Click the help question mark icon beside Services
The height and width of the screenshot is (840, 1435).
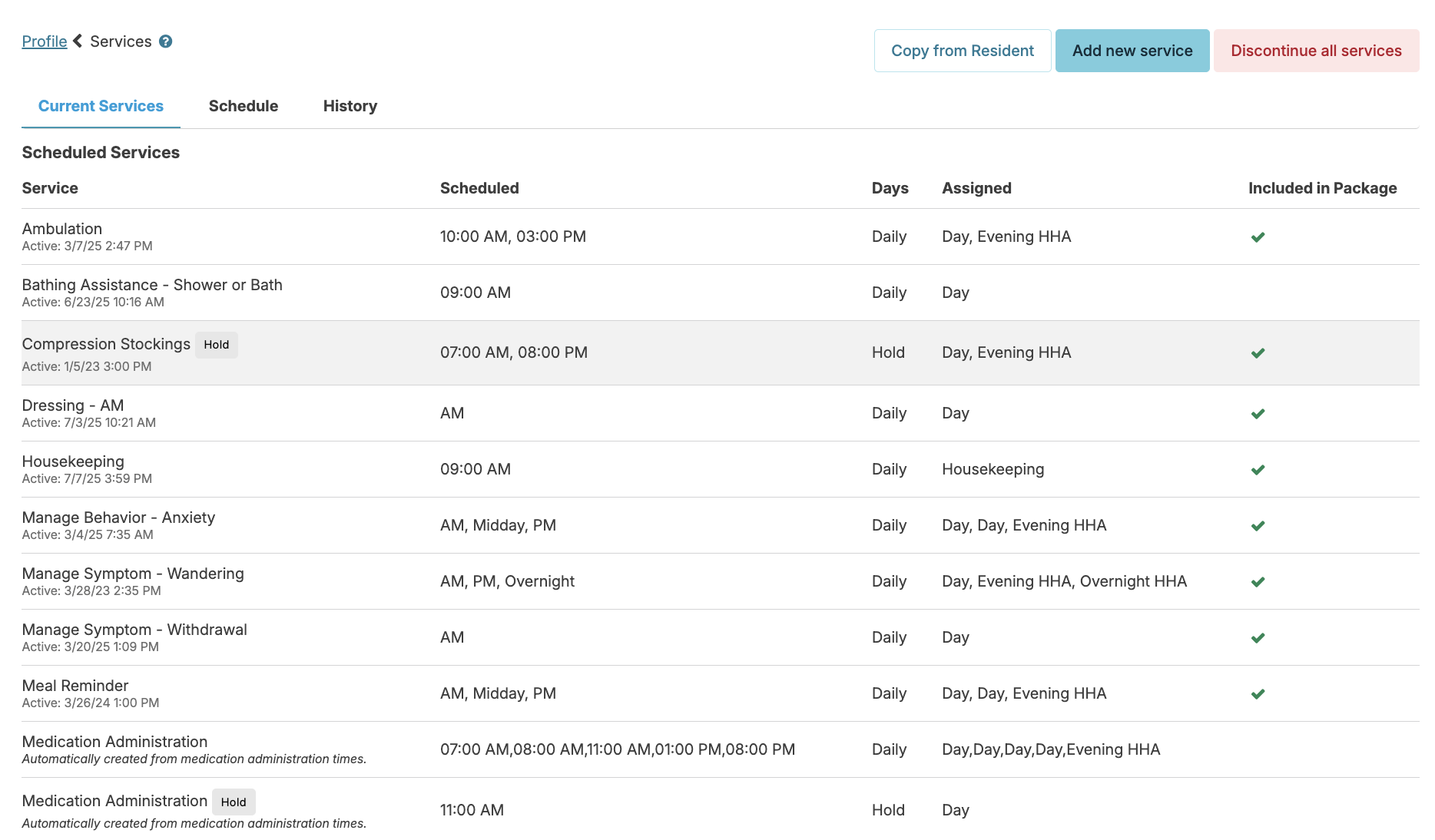(x=165, y=41)
